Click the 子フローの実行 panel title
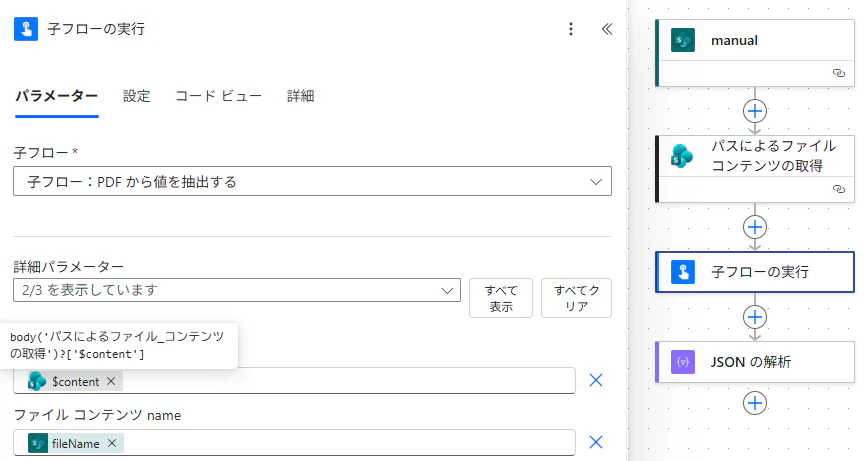 tap(96, 29)
